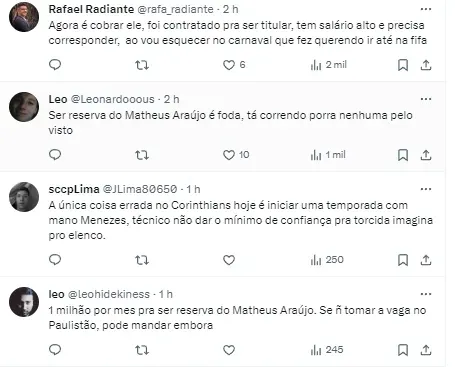
Task: Open sccpLima profile avatar
Action: tap(24, 197)
